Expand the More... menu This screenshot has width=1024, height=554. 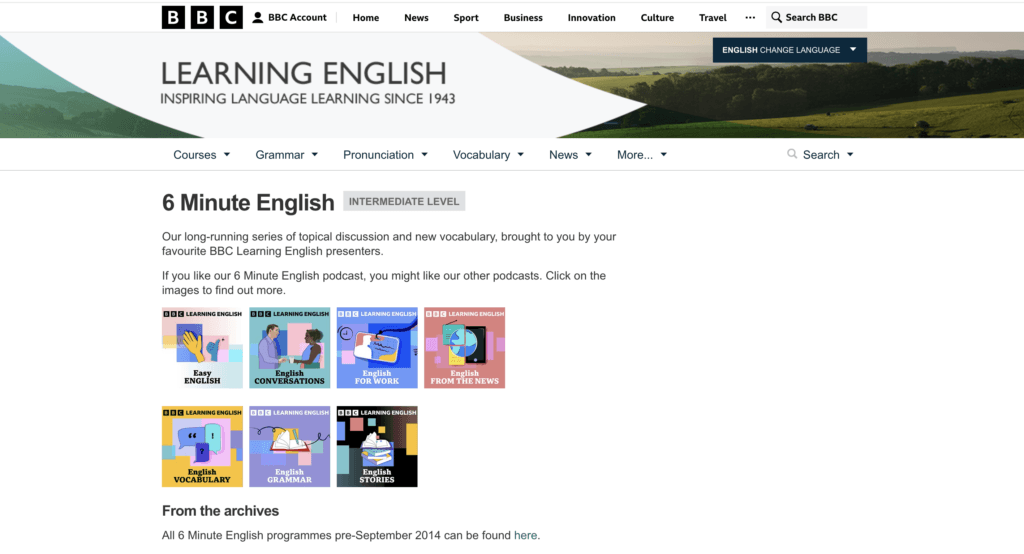click(642, 155)
